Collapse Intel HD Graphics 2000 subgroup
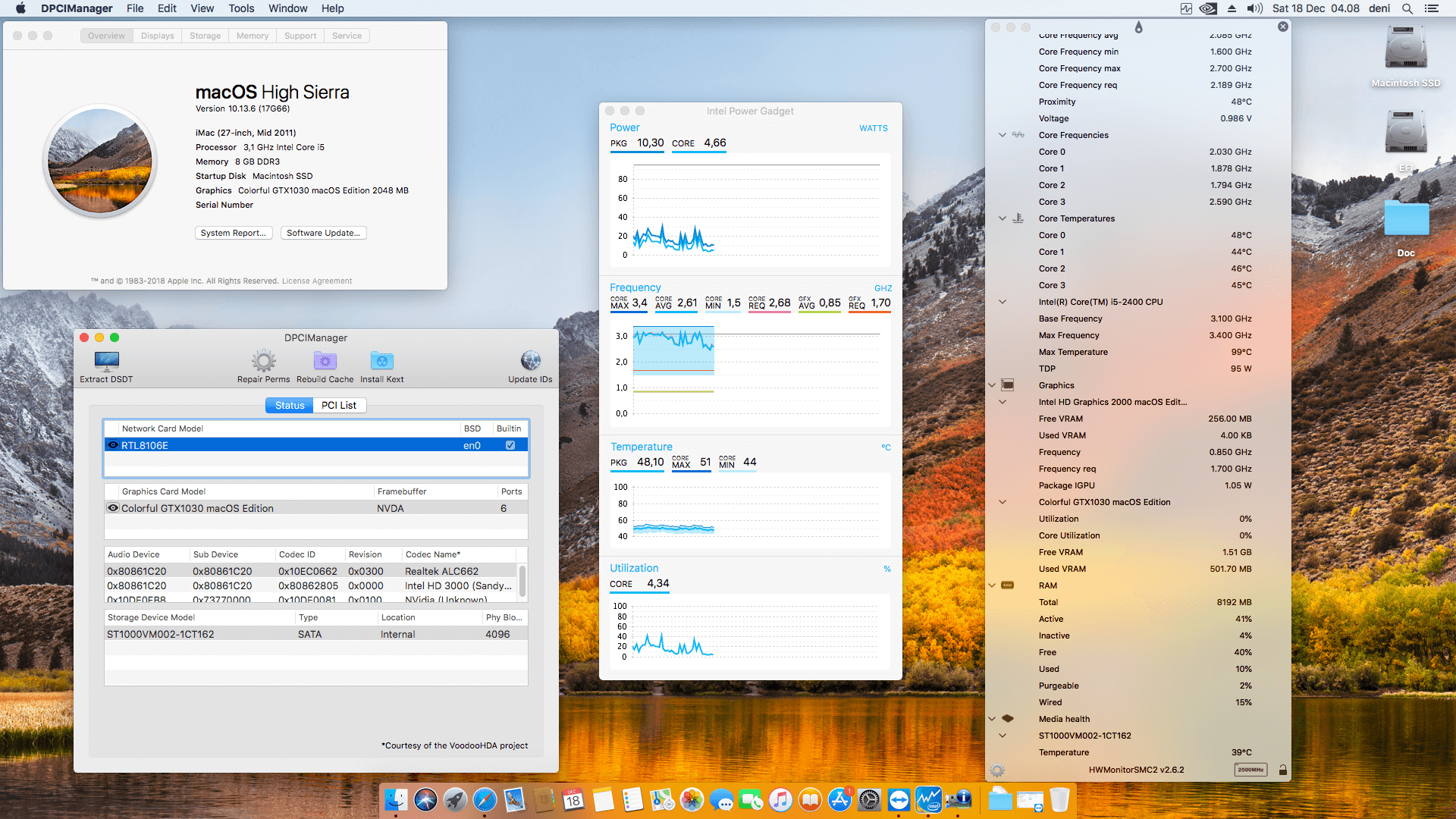Viewport: 1456px width, 819px height. click(x=1003, y=402)
